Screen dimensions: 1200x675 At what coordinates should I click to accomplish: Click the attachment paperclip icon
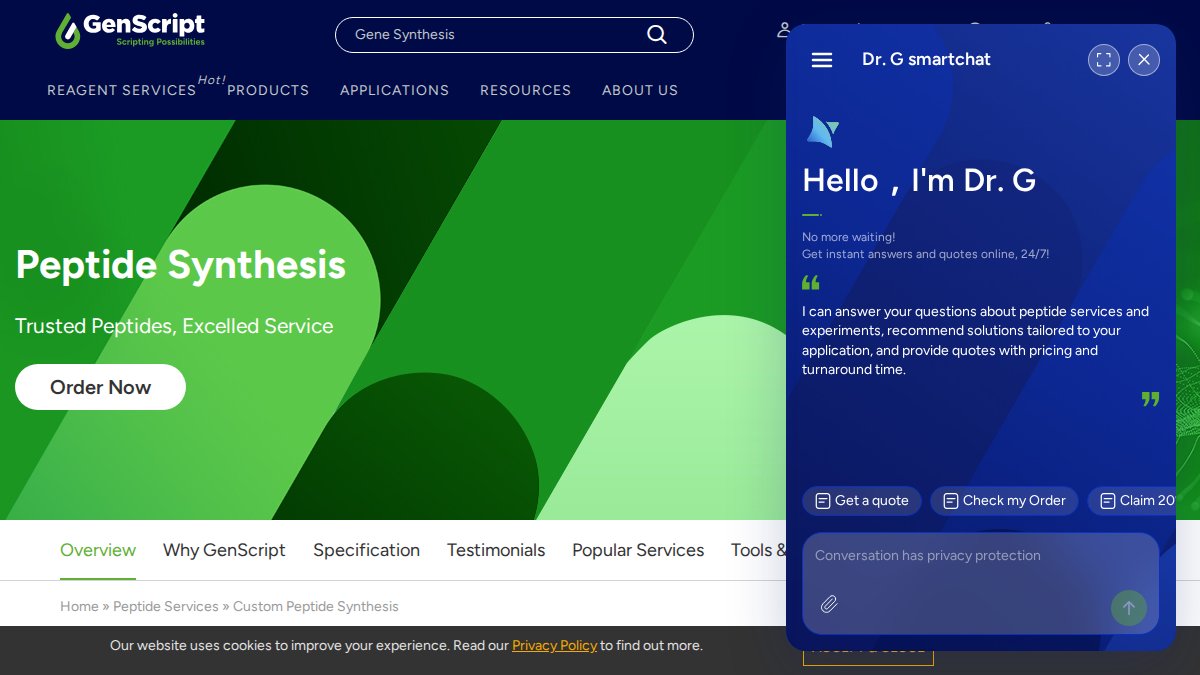click(829, 604)
